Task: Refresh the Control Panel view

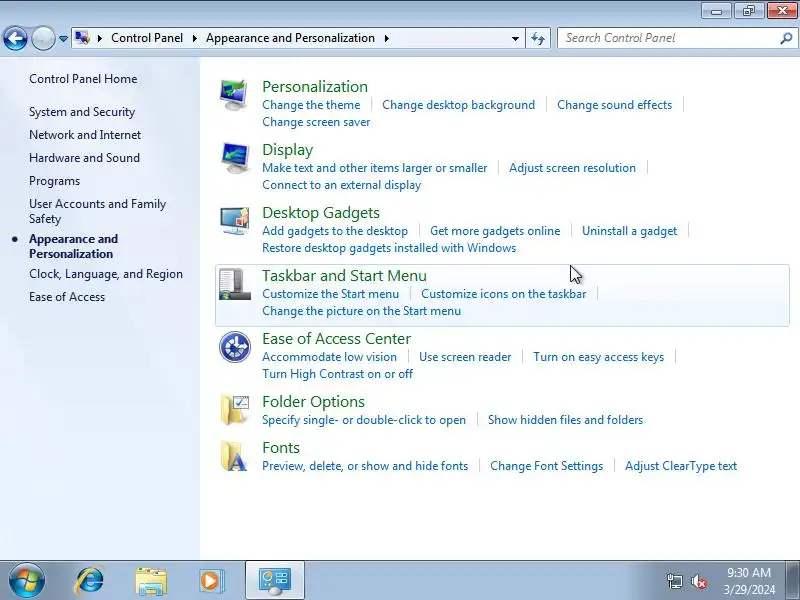Action: [x=538, y=38]
